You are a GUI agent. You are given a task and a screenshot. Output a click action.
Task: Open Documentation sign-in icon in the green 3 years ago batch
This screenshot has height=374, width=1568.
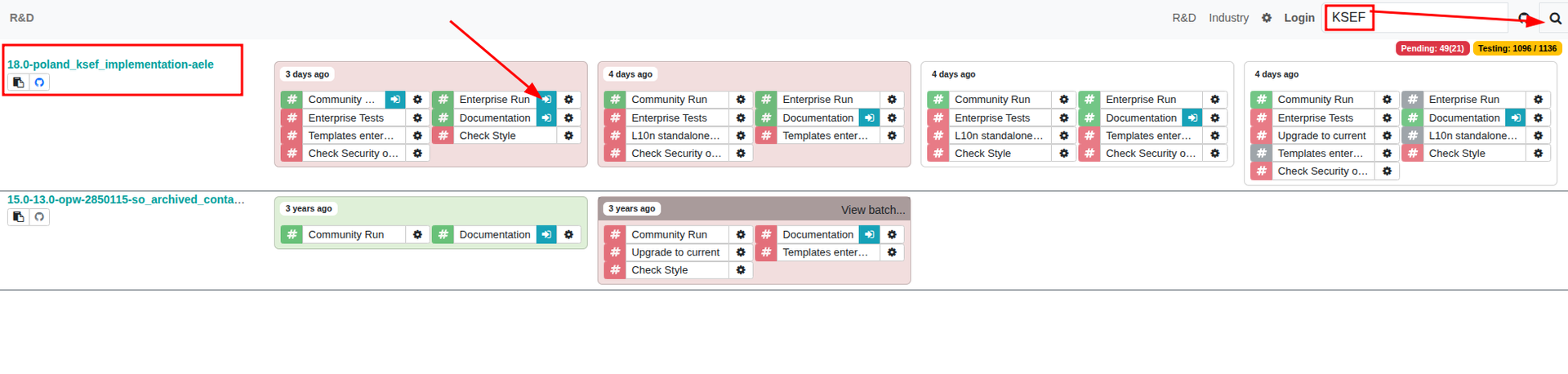click(546, 234)
